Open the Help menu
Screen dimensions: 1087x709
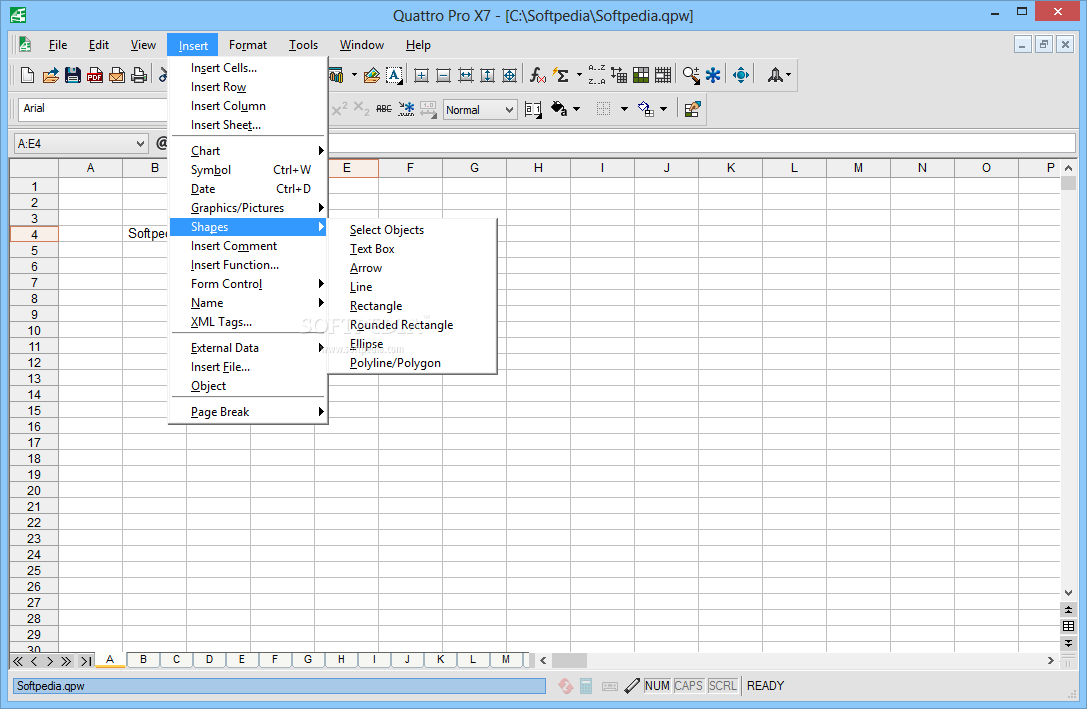418,45
